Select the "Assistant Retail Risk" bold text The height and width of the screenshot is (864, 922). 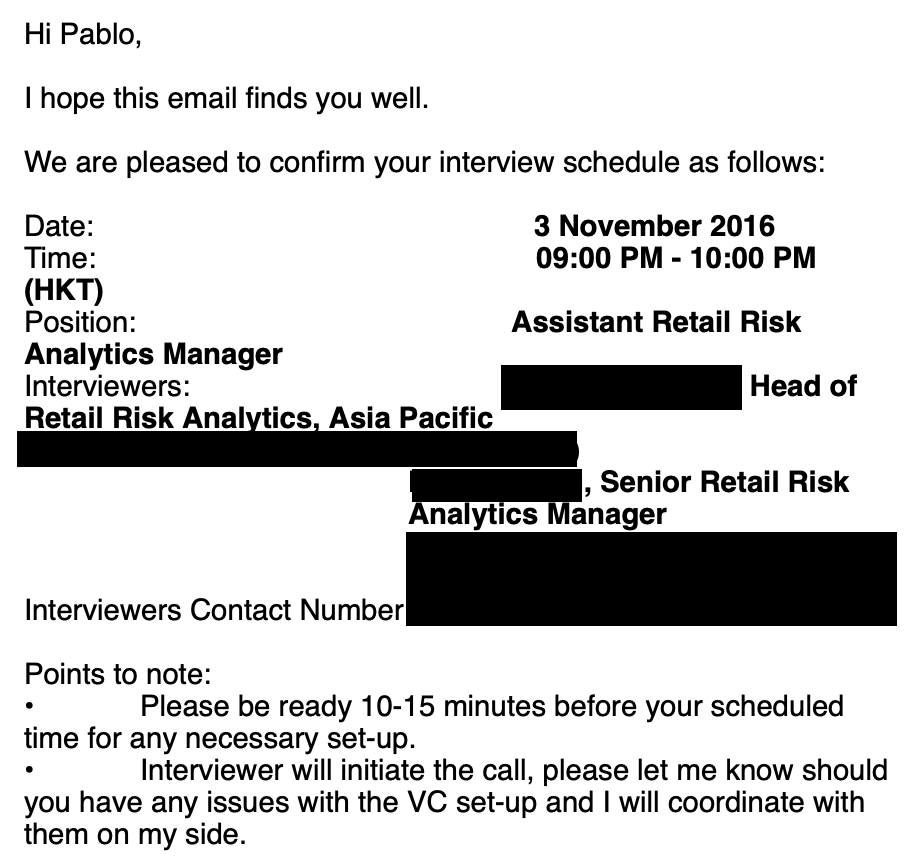click(656, 323)
